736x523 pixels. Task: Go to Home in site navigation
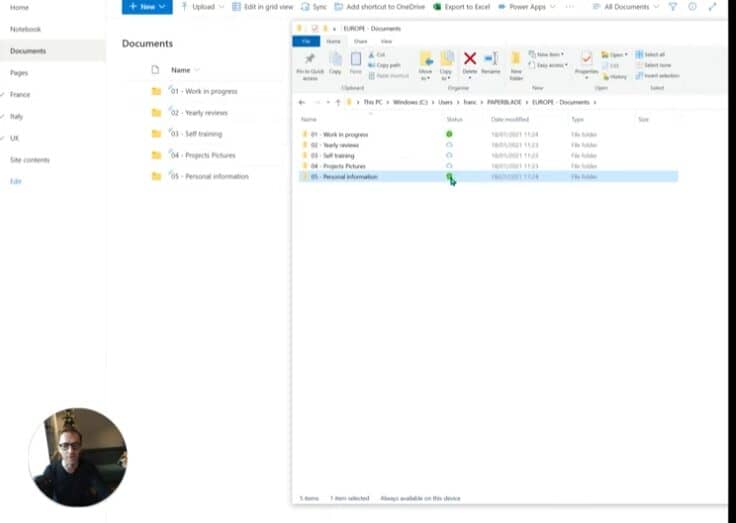click(x=19, y=8)
